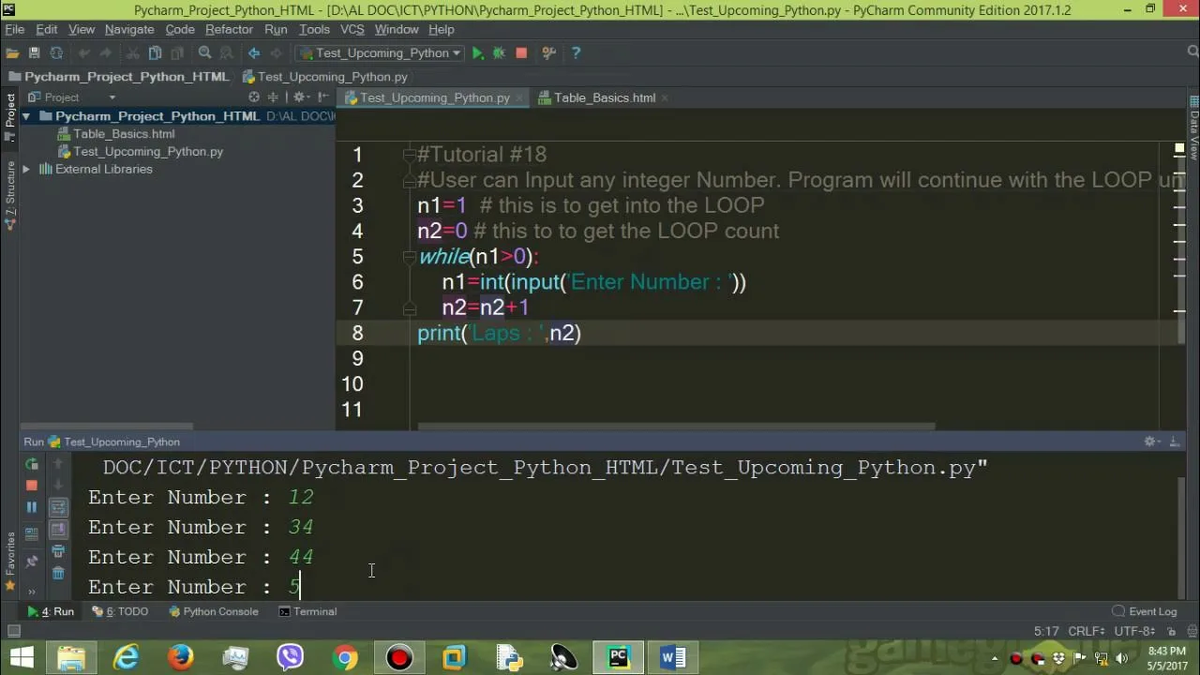
Task: Open the Navigate menu
Action: click(x=130, y=30)
